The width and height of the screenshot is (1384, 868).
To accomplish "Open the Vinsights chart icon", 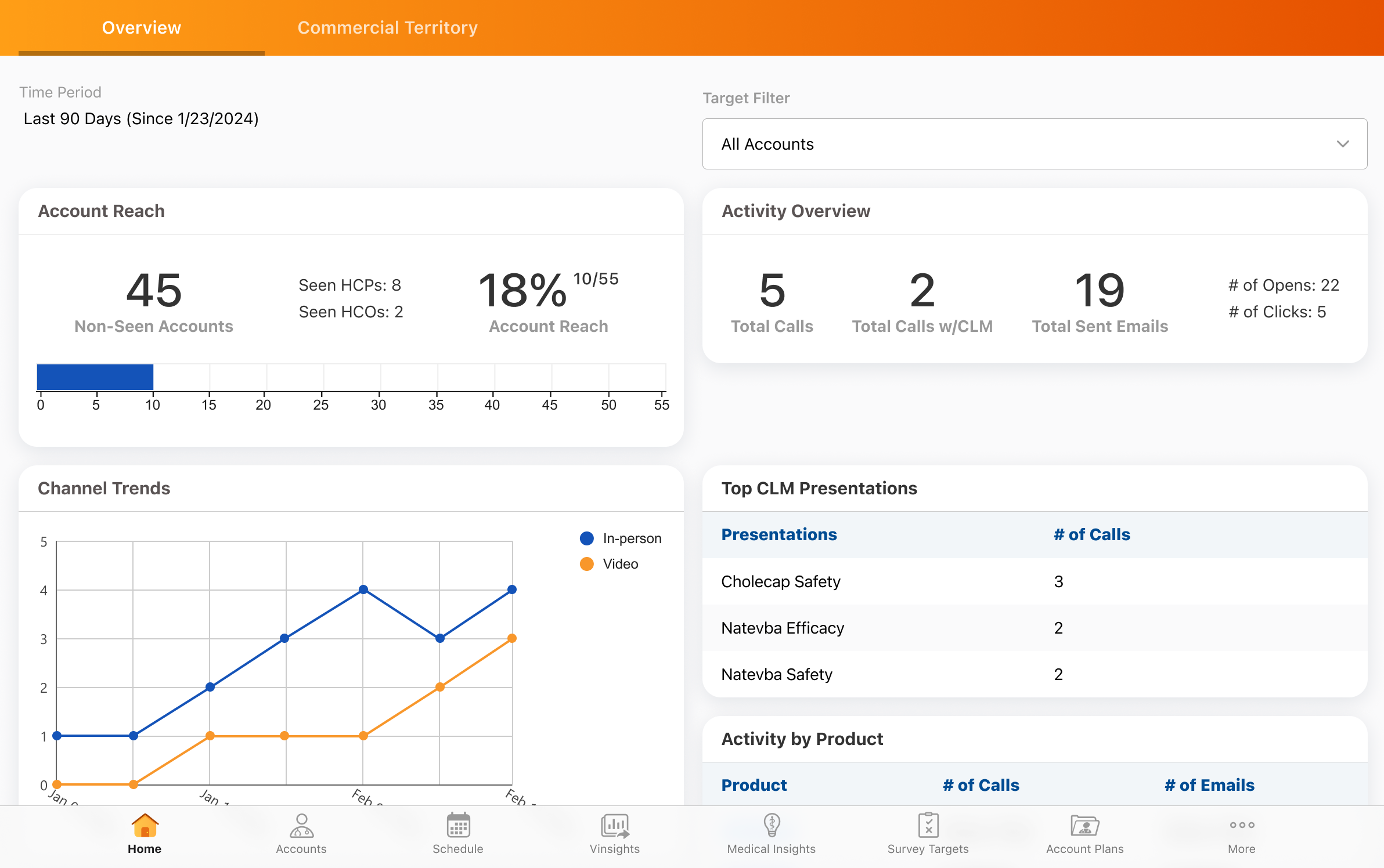I will point(615,825).
